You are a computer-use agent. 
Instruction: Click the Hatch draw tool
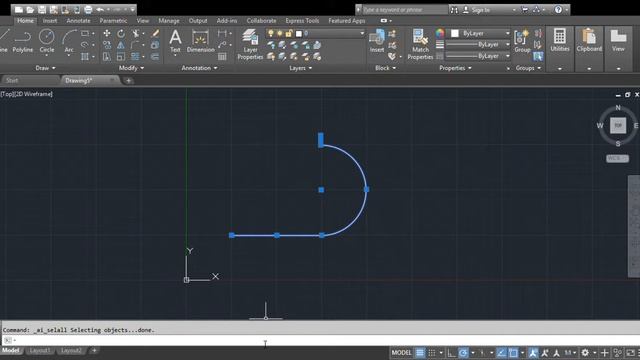point(85,56)
